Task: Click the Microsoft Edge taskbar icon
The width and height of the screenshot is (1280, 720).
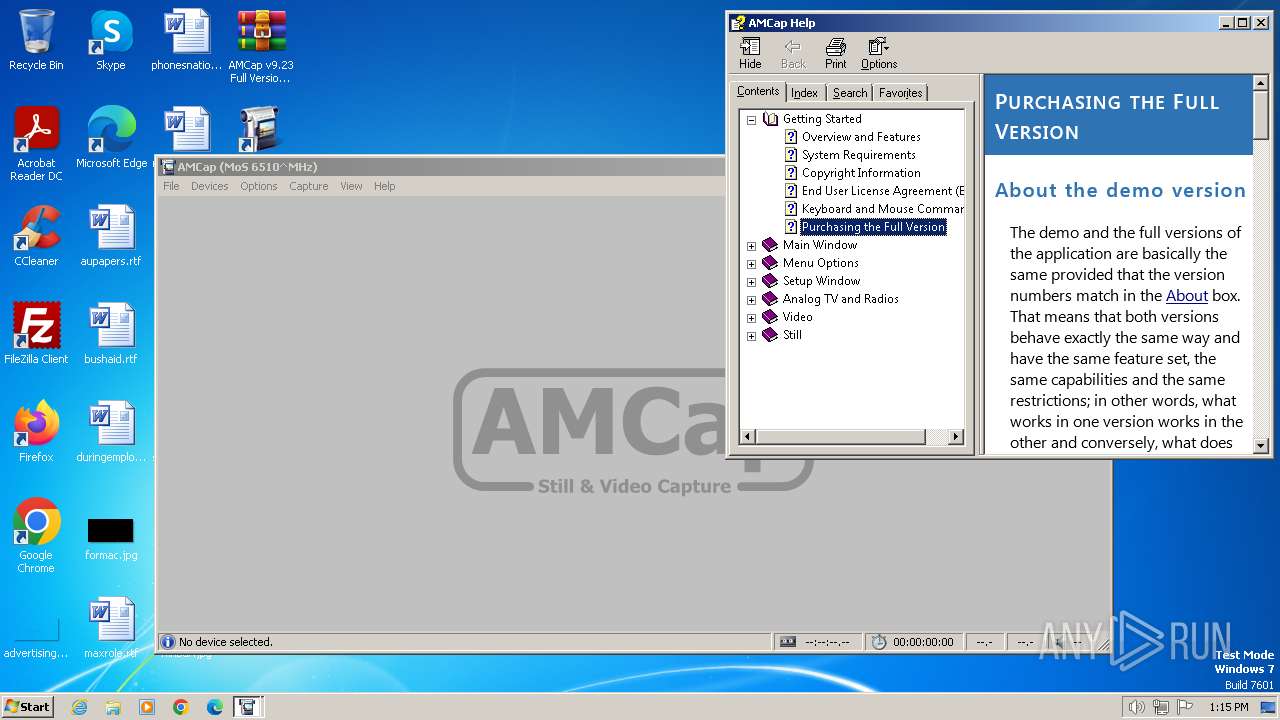Action: coord(214,707)
